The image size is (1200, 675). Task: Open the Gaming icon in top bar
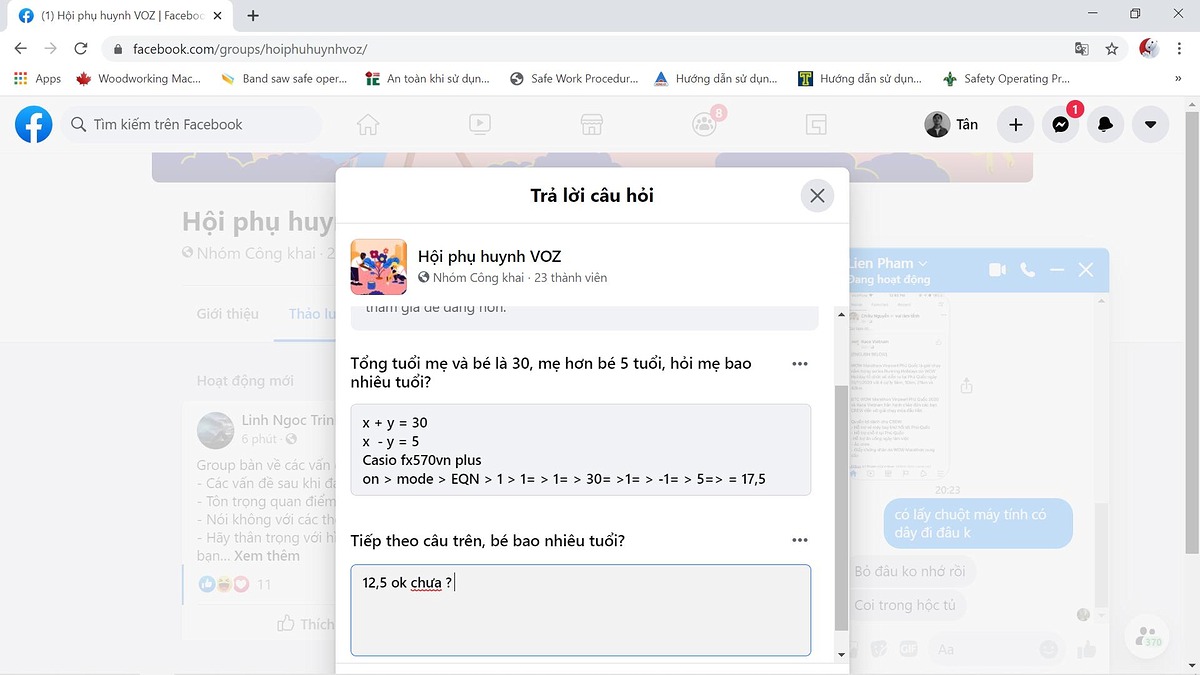click(816, 124)
